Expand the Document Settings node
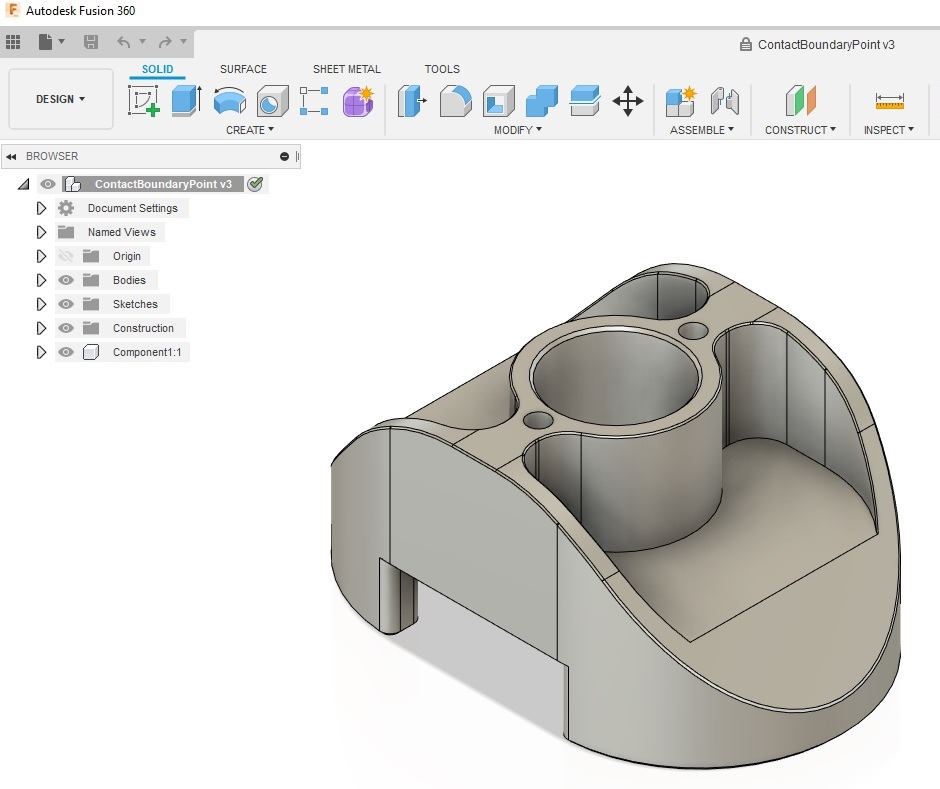This screenshot has width=940, height=789. coord(41,208)
